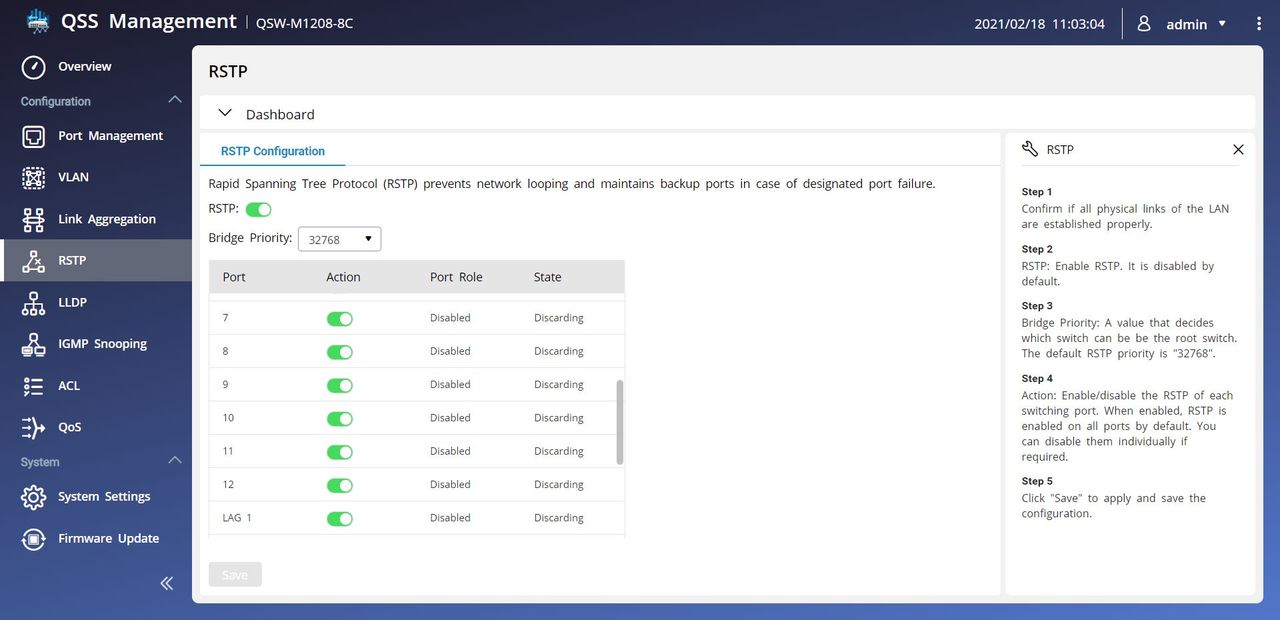The width and height of the screenshot is (1280, 620).
Task: Click the Port column header
Action: pos(234,277)
